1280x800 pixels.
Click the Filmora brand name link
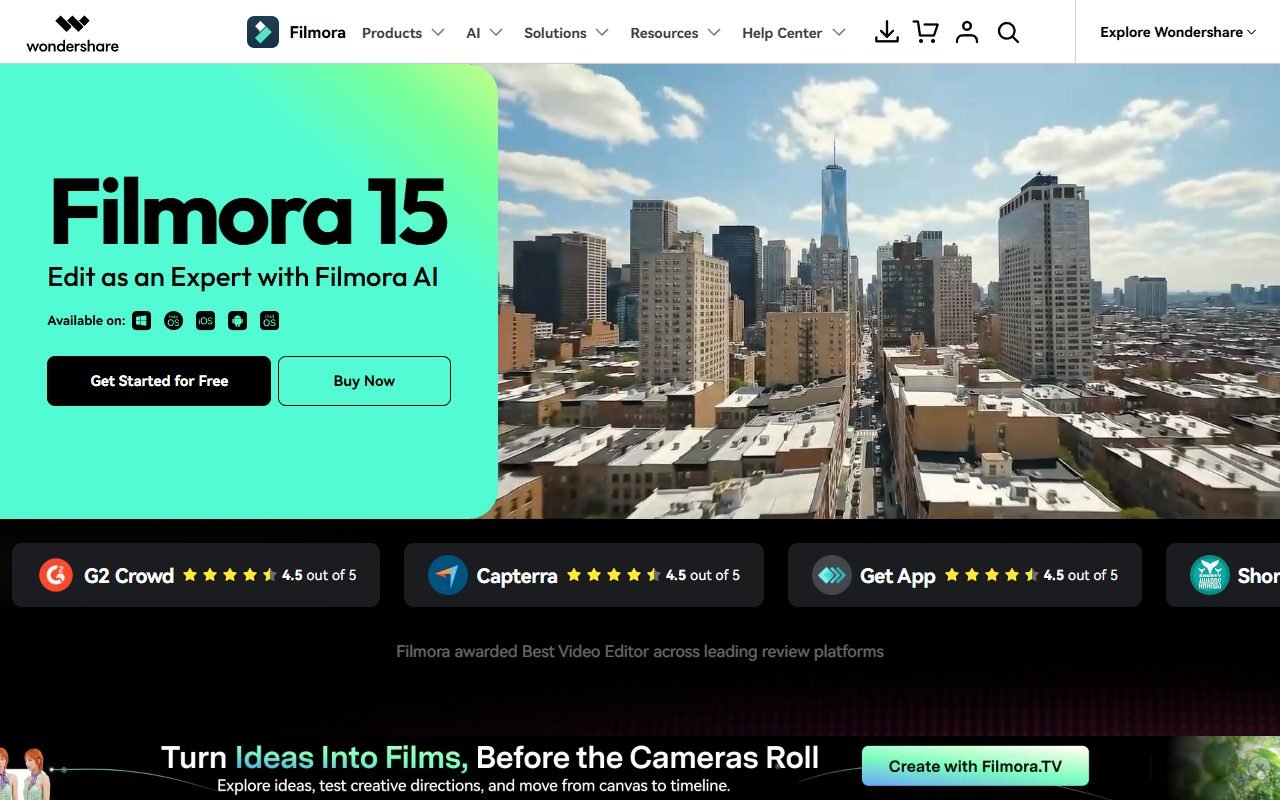point(317,32)
